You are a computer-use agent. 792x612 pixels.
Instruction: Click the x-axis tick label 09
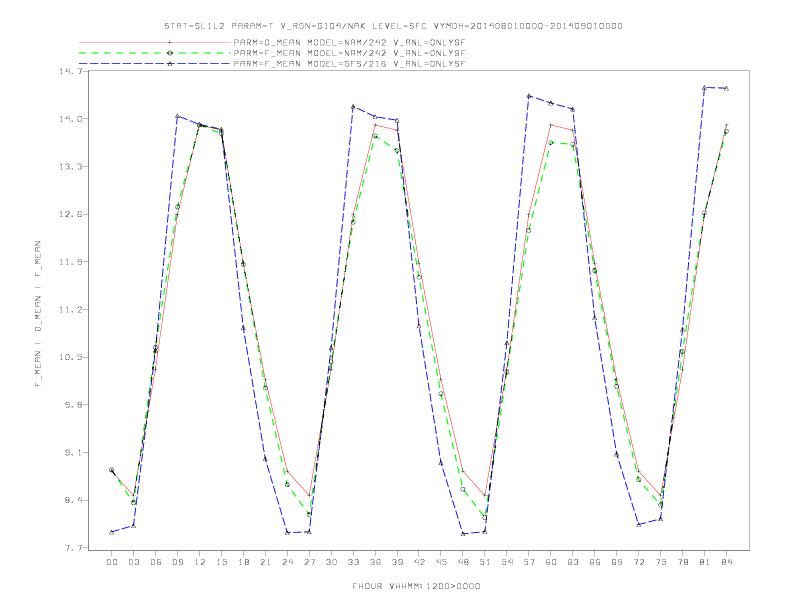(177, 562)
